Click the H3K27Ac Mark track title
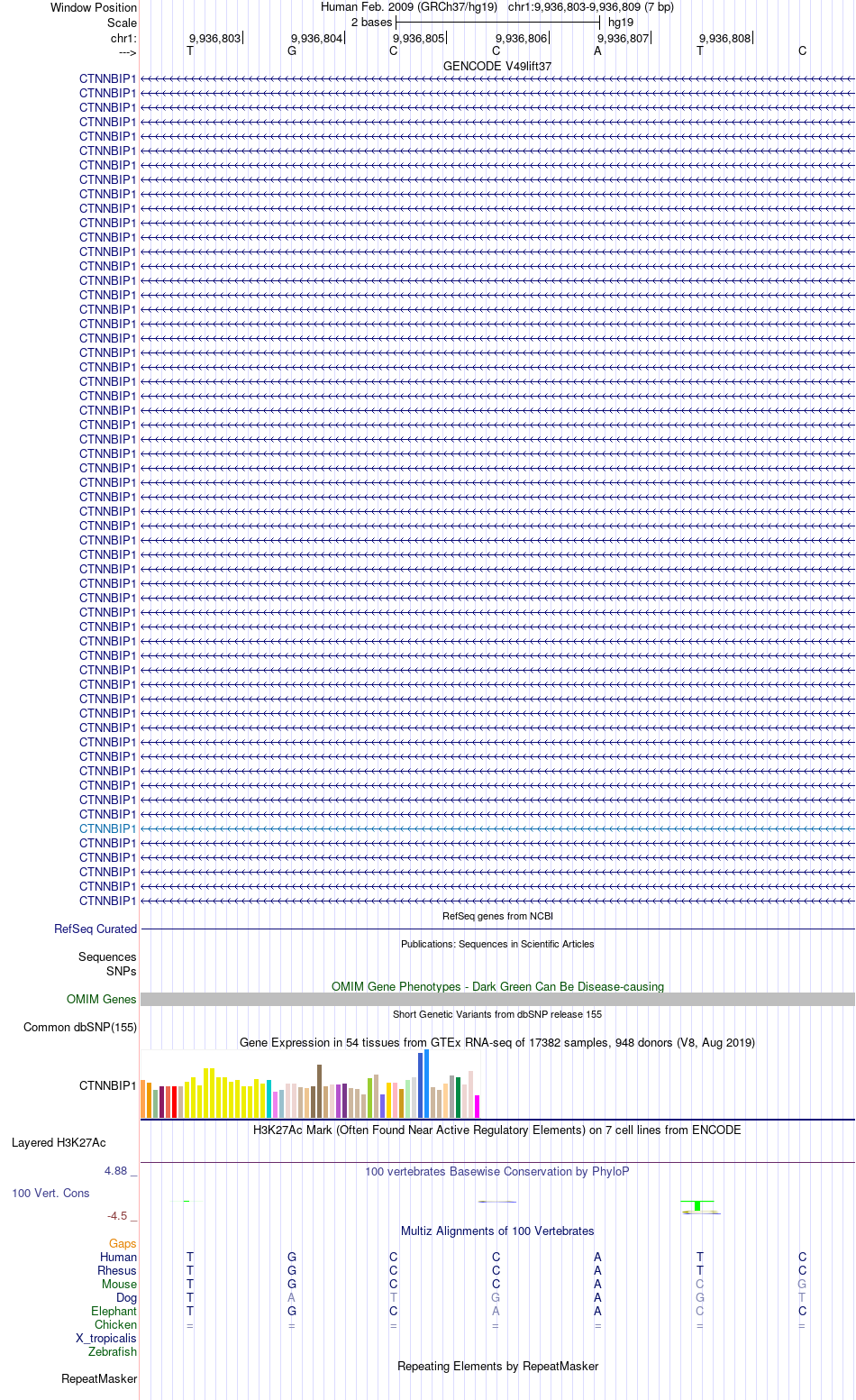This screenshot has width=856, height=1400. (497, 1130)
